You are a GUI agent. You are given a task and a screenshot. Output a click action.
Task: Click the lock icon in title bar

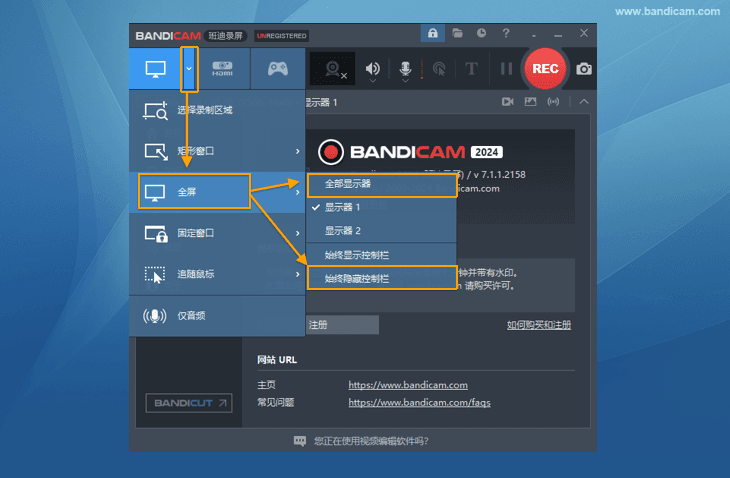pos(433,33)
